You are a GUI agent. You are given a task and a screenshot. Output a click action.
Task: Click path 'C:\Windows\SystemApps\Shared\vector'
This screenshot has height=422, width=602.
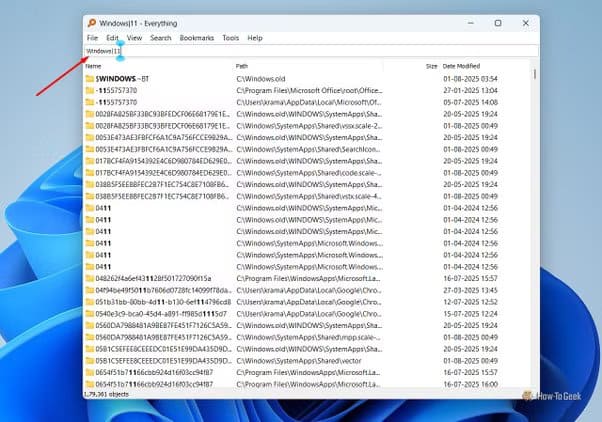pos(299,361)
